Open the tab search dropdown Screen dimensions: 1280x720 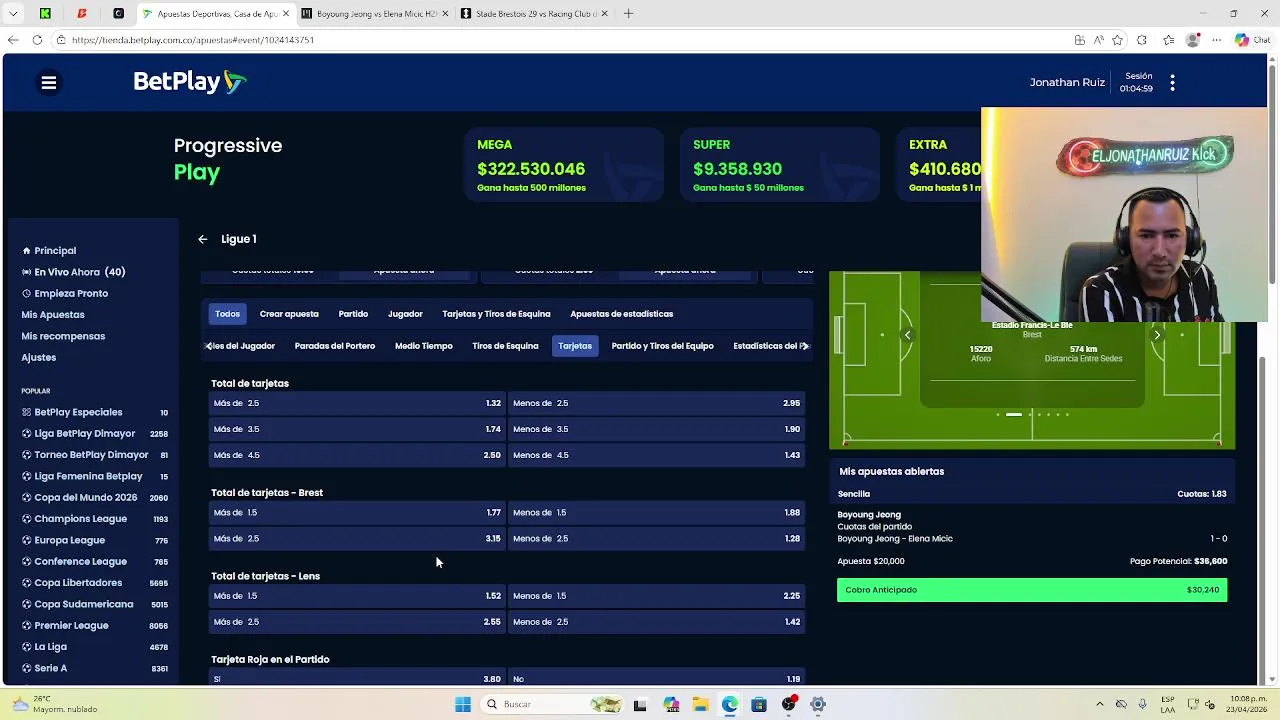[x=13, y=13]
